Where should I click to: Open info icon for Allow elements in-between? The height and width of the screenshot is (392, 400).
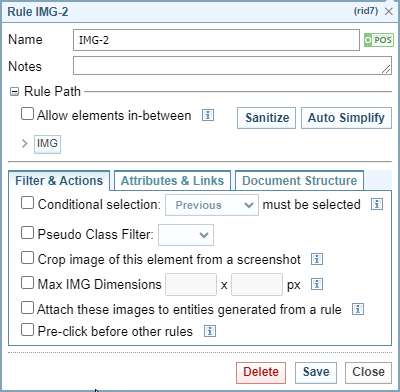[208, 115]
